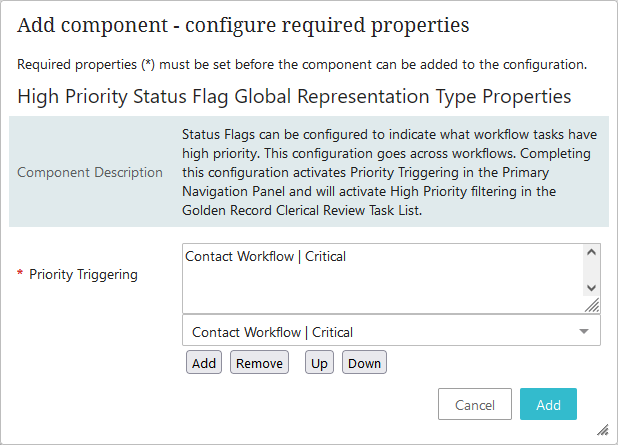
Task: Move the selected entry with the Up button
Action: click(320, 363)
